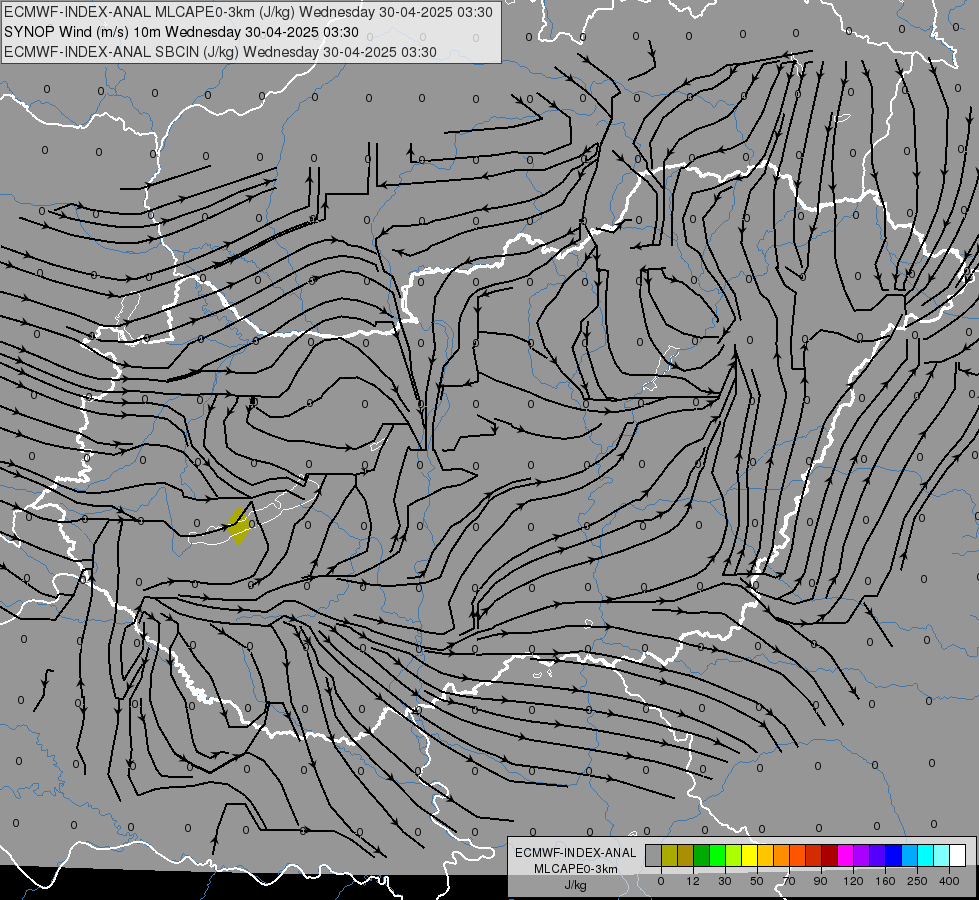
Task: Click the legend value label 160
Action: (885, 881)
